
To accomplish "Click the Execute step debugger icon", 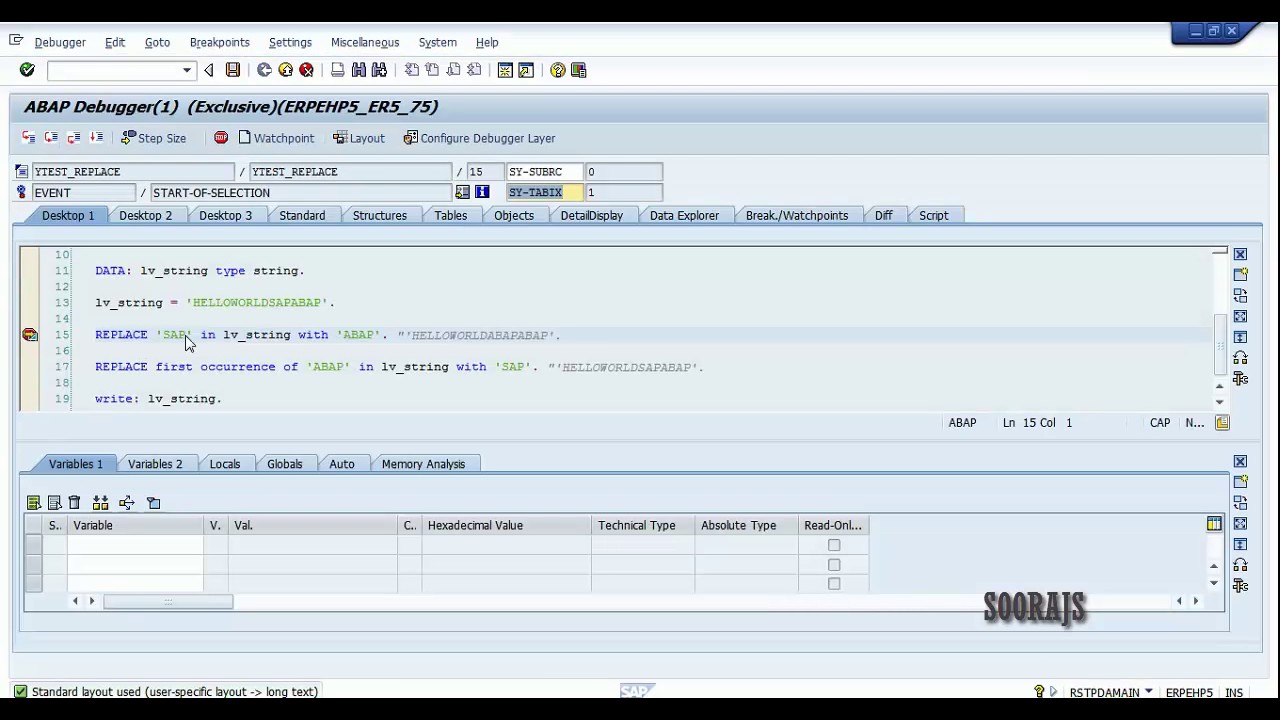I will coord(52,138).
